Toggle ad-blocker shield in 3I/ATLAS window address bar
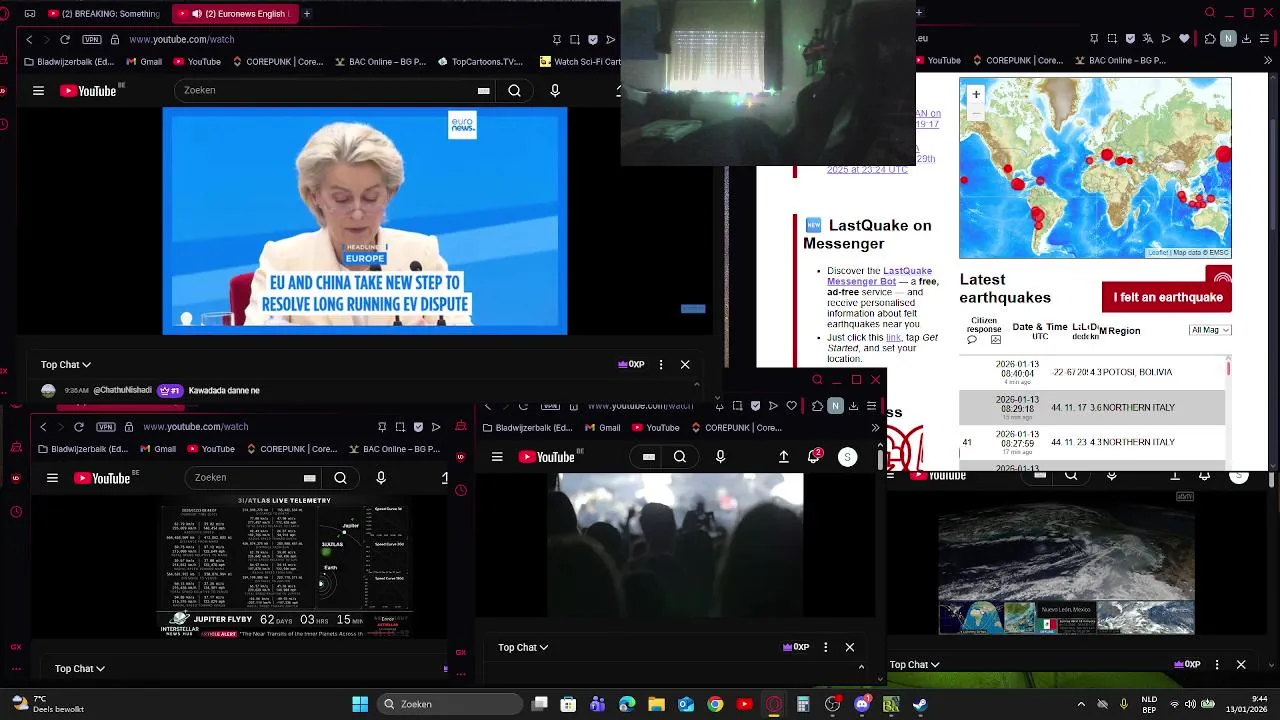Screen dimensions: 1280x720 pos(418,427)
